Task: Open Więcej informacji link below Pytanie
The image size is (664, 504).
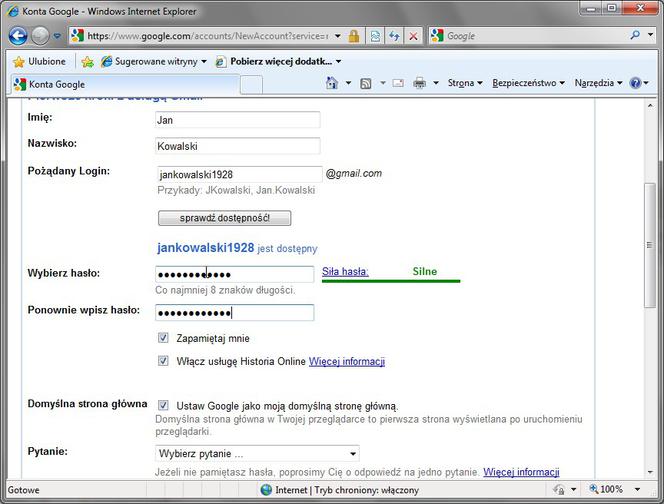Action: (x=521, y=472)
